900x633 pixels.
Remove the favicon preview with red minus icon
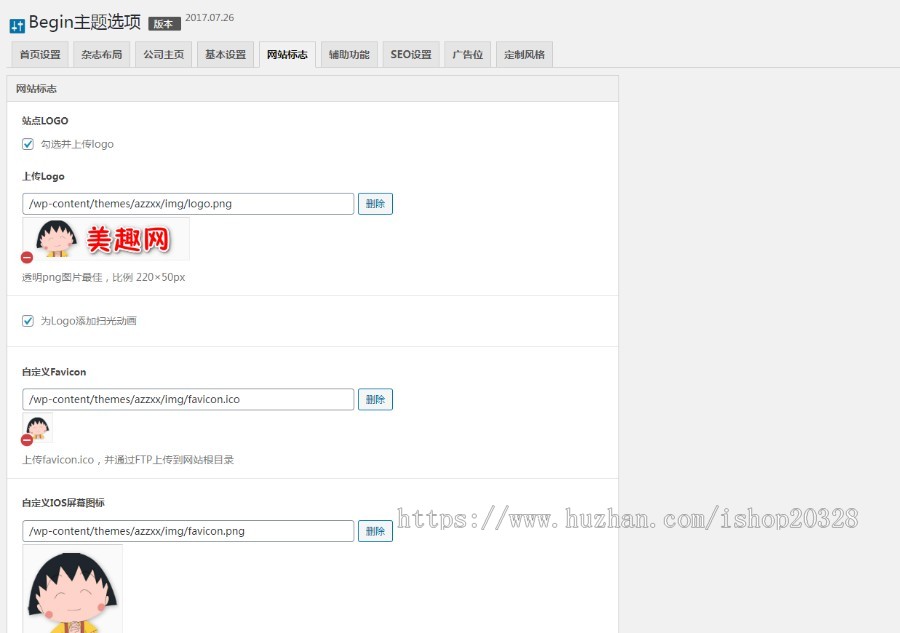[x=27, y=440]
